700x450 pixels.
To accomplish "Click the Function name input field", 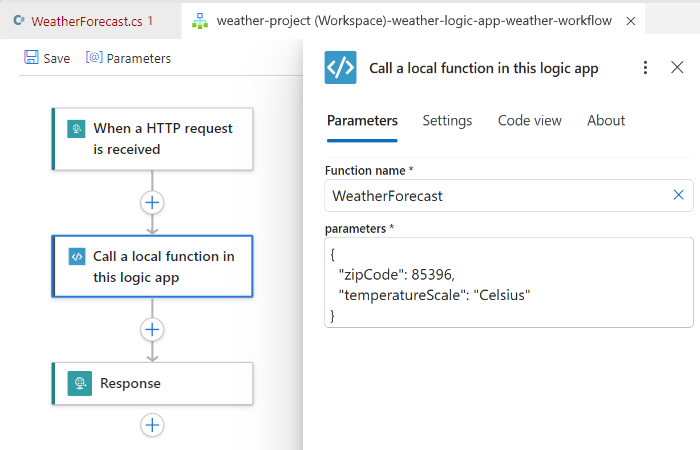I will [x=495, y=196].
